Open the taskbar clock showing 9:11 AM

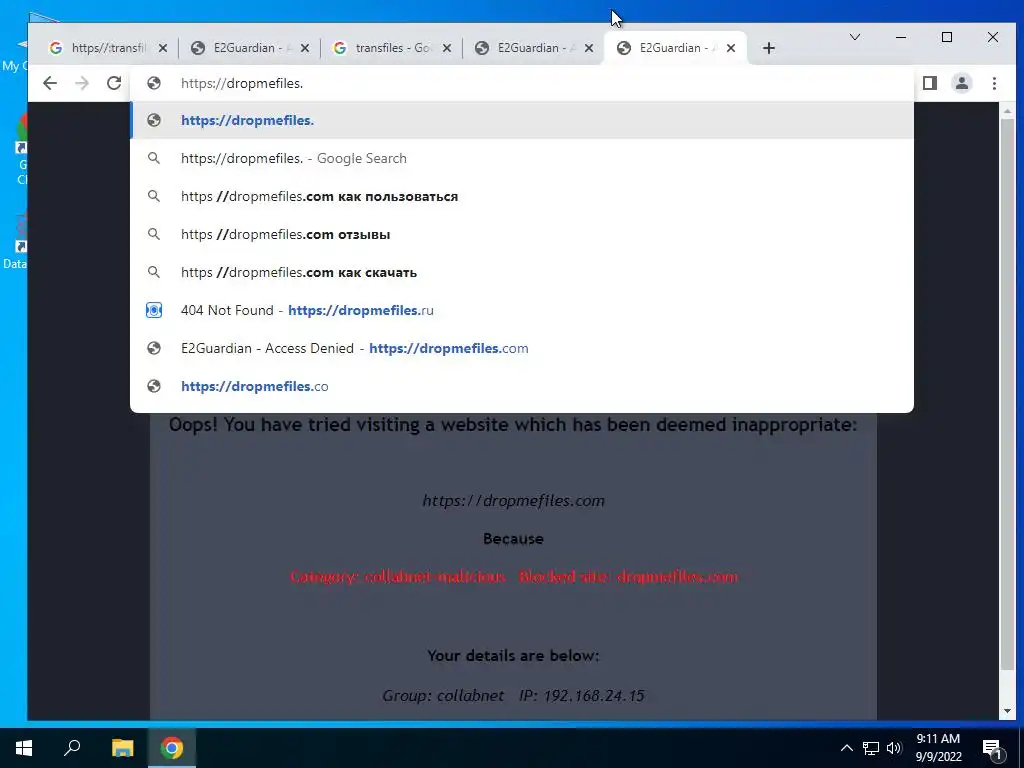(938, 748)
